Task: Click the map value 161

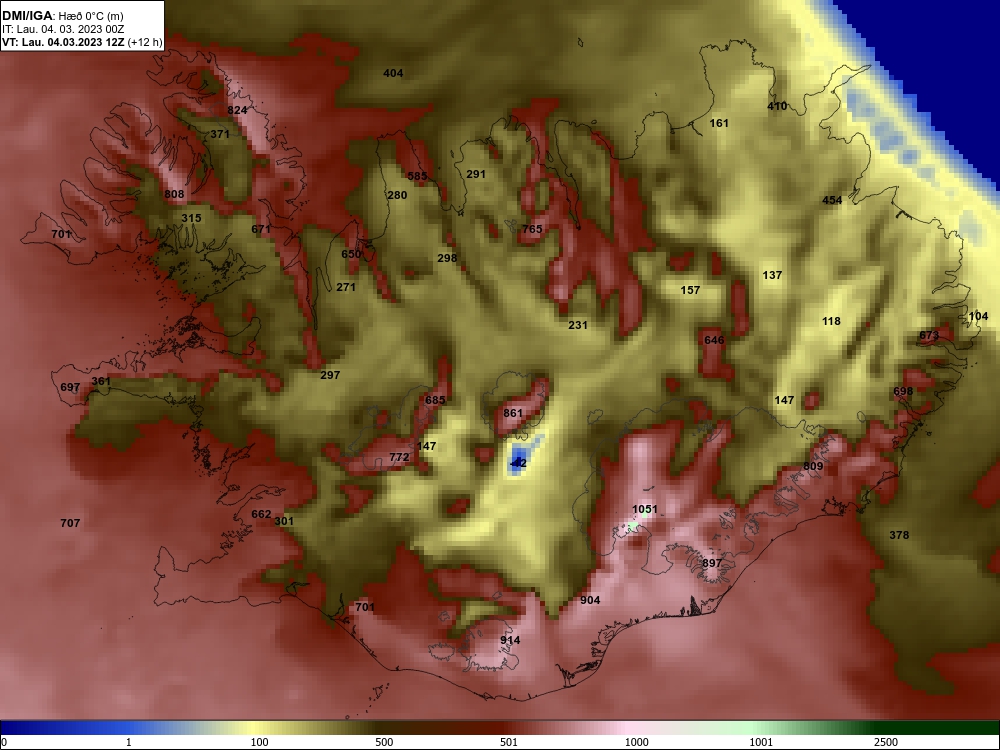Action: click(719, 123)
